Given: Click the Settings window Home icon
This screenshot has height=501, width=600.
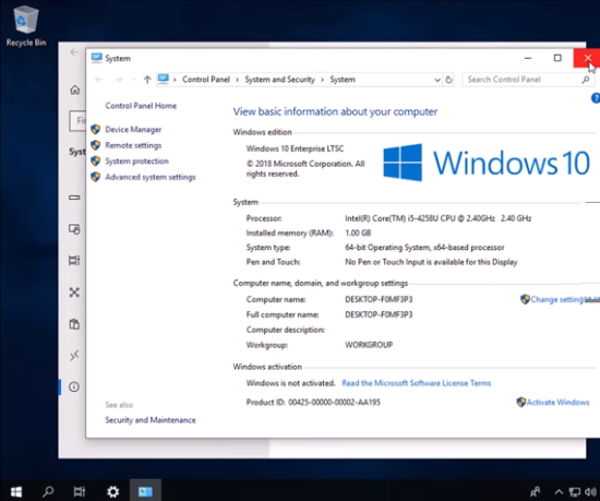Looking at the screenshot, I should coord(75,90).
